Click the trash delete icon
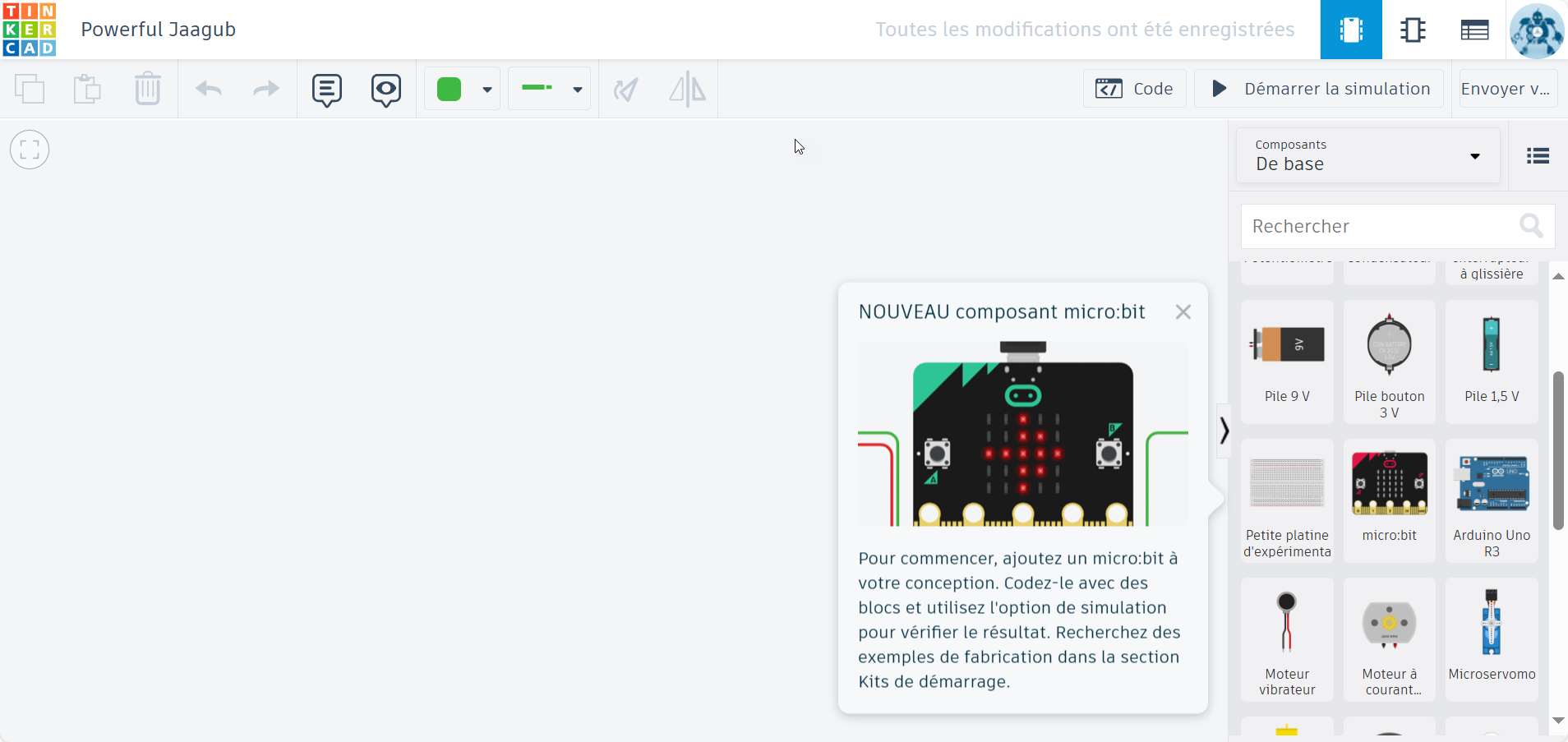This screenshot has height=742, width=1568. click(148, 89)
